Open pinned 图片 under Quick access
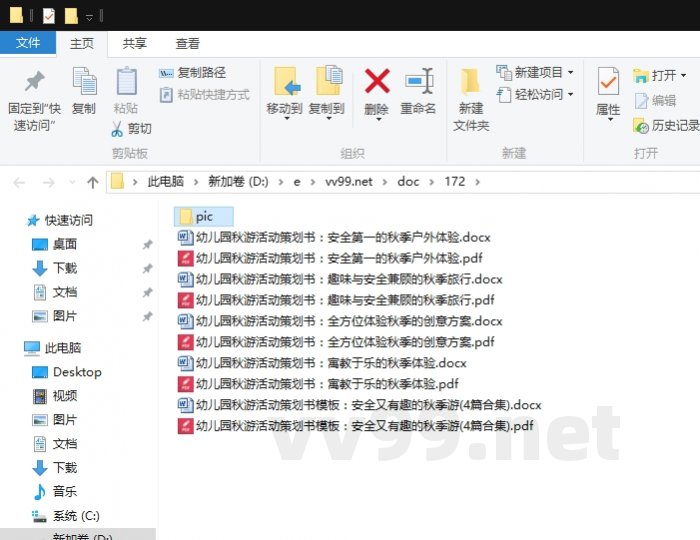The height and width of the screenshot is (540, 700). (x=55, y=316)
